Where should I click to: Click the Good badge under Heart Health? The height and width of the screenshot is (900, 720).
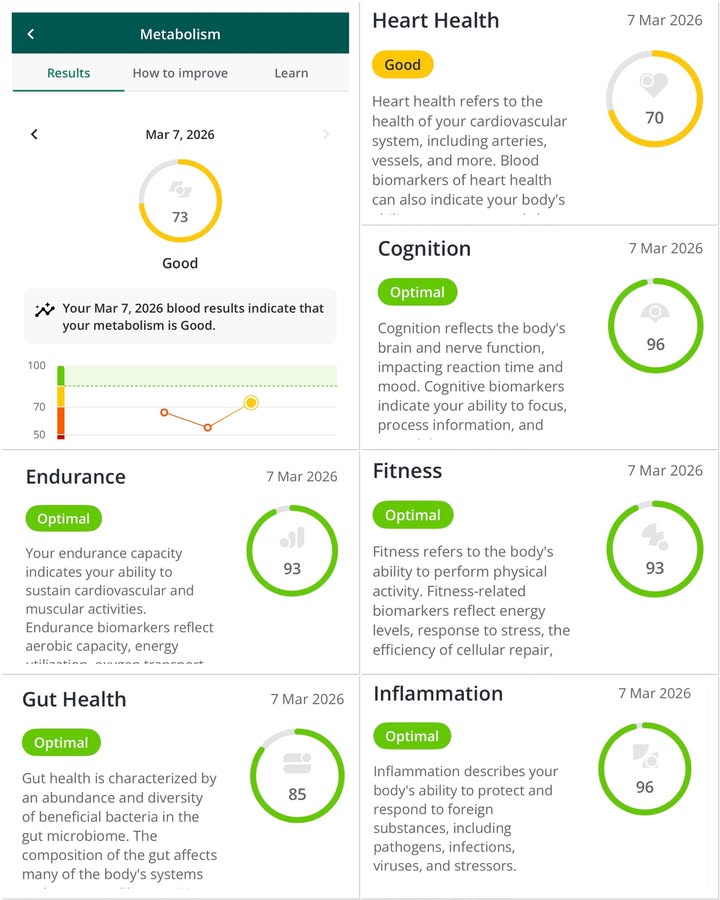coord(402,65)
